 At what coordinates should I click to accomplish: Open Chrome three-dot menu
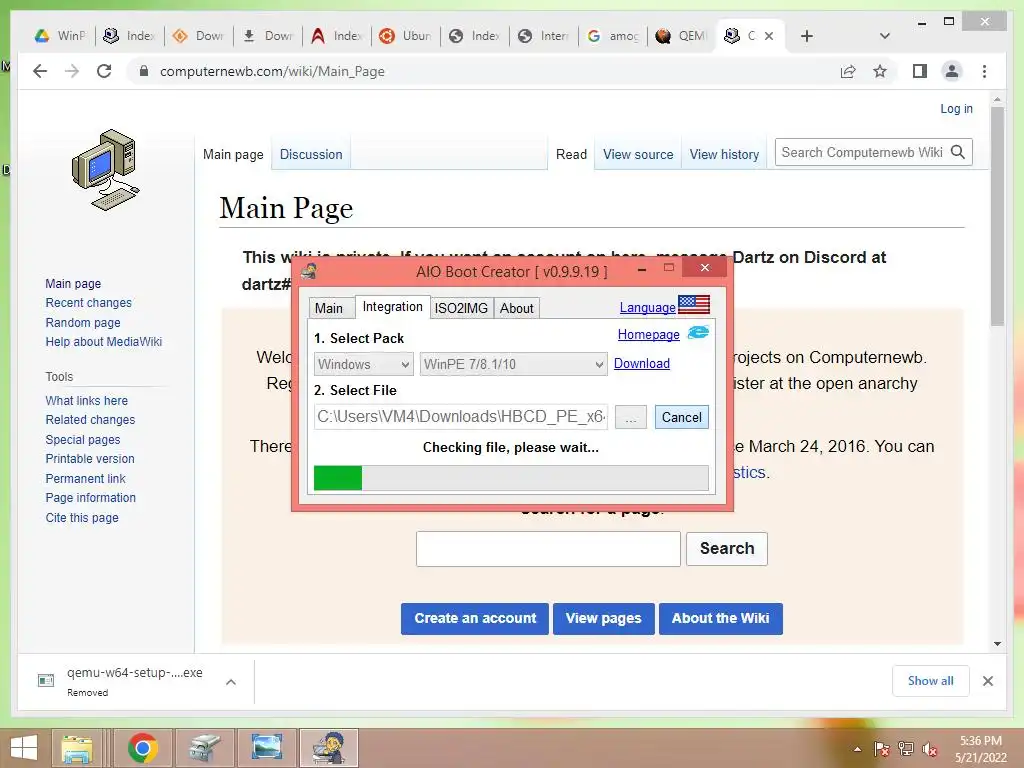[x=984, y=71]
